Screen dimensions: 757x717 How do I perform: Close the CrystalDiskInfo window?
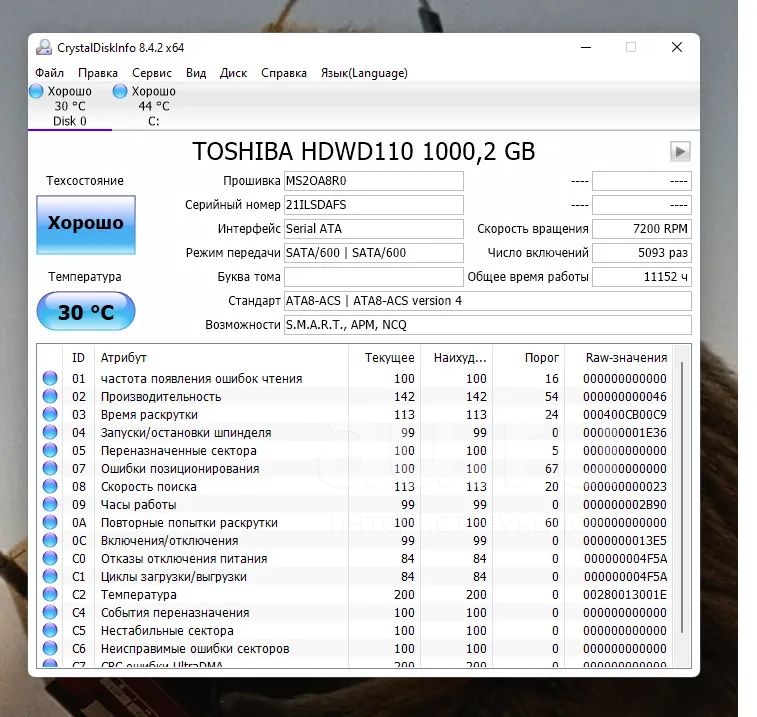coord(677,47)
